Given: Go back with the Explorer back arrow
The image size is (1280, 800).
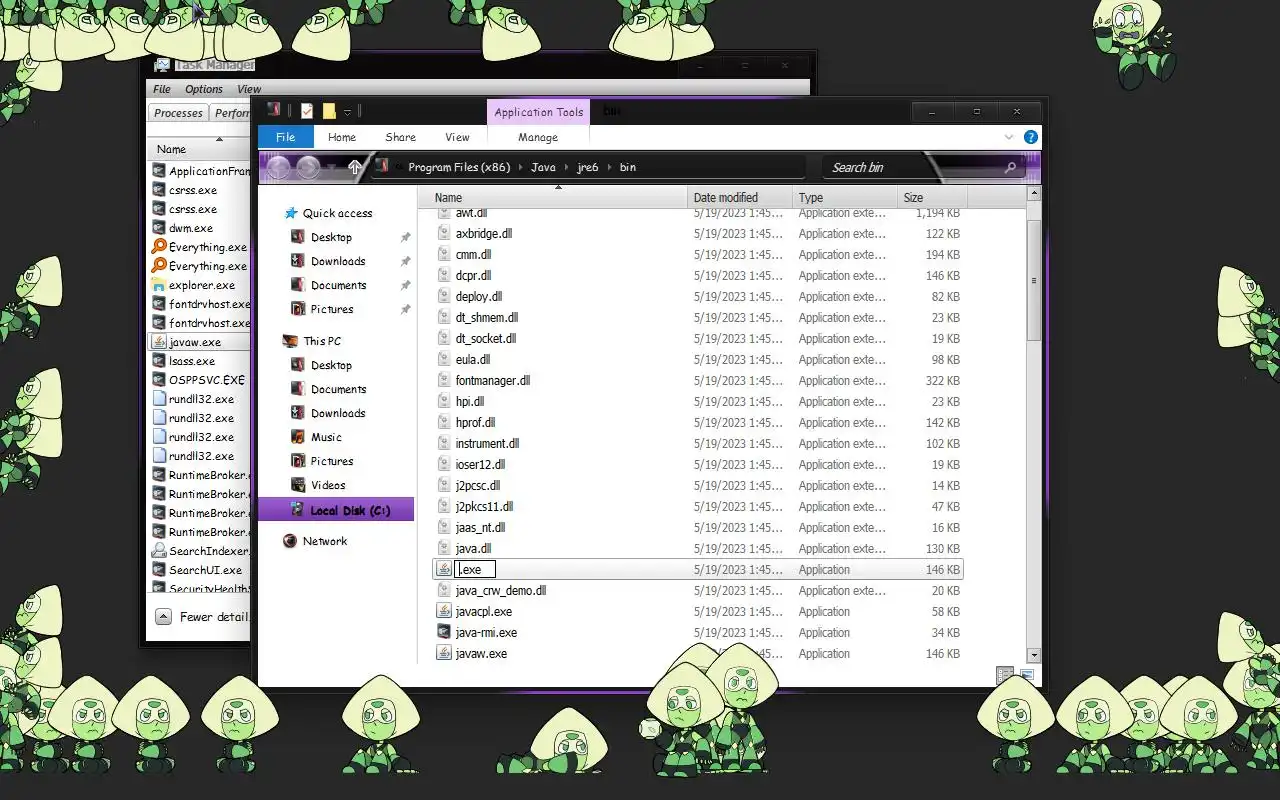Looking at the screenshot, I should pyautogui.click(x=279, y=167).
